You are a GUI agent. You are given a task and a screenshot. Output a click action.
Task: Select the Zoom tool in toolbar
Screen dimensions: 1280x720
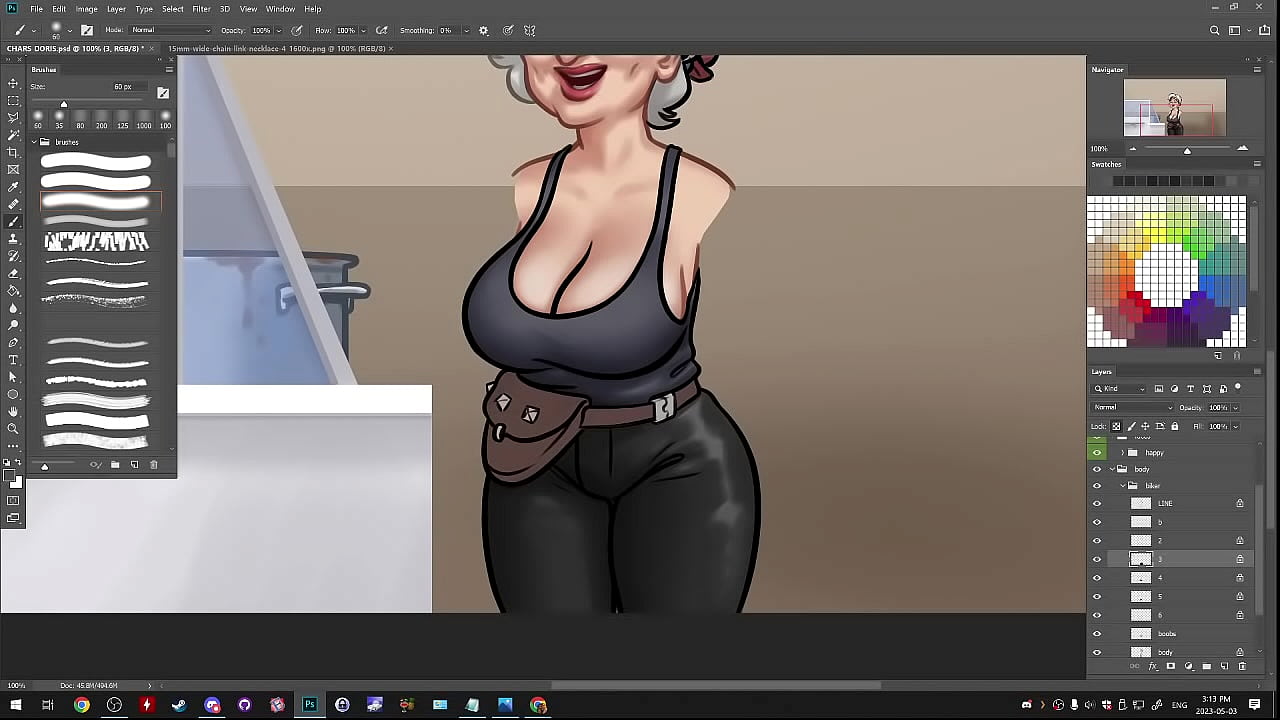pyautogui.click(x=13, y=429)
